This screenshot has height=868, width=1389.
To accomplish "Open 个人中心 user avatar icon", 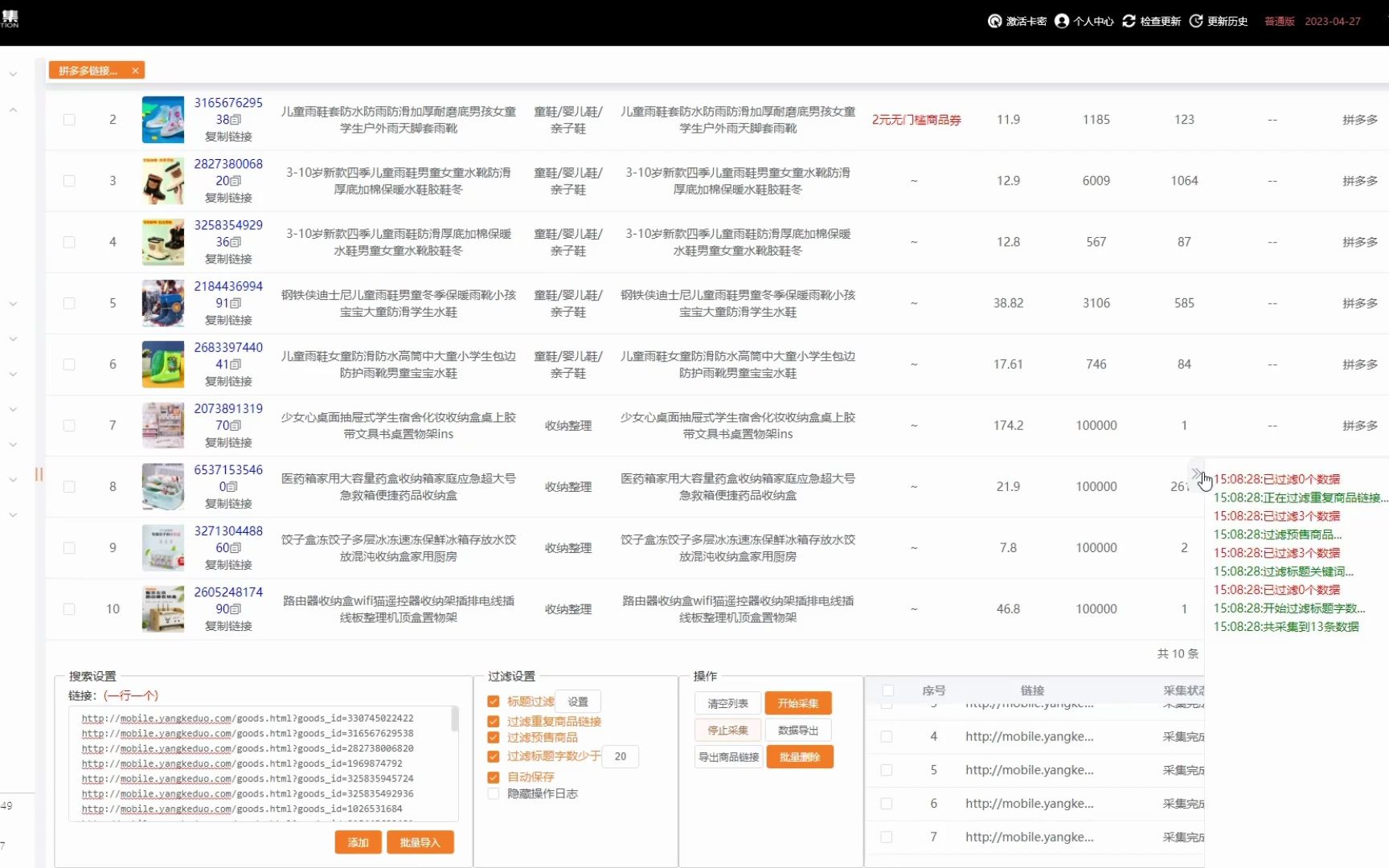I will point(1062,21).
